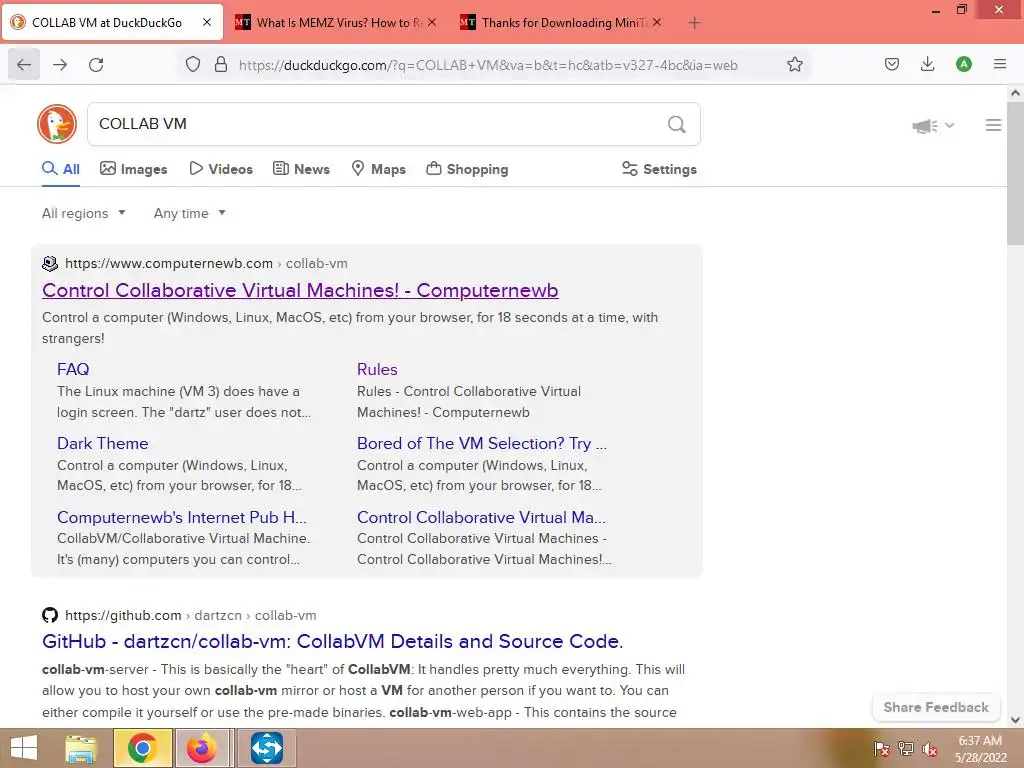Close the What Is MEMZ Virus tab
The height and width of the screenshot is (768, 1024).
coord(432,22)
